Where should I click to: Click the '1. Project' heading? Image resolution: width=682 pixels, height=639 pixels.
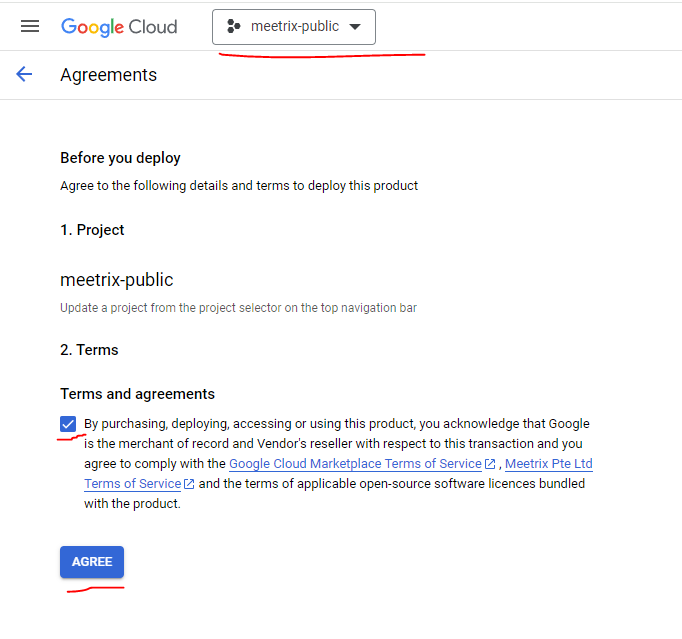tap(92, 230)
